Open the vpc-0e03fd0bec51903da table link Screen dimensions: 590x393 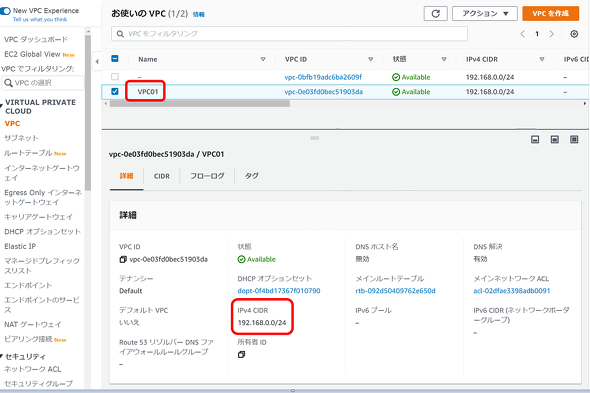pyautogui.click(x=324, y=92)
